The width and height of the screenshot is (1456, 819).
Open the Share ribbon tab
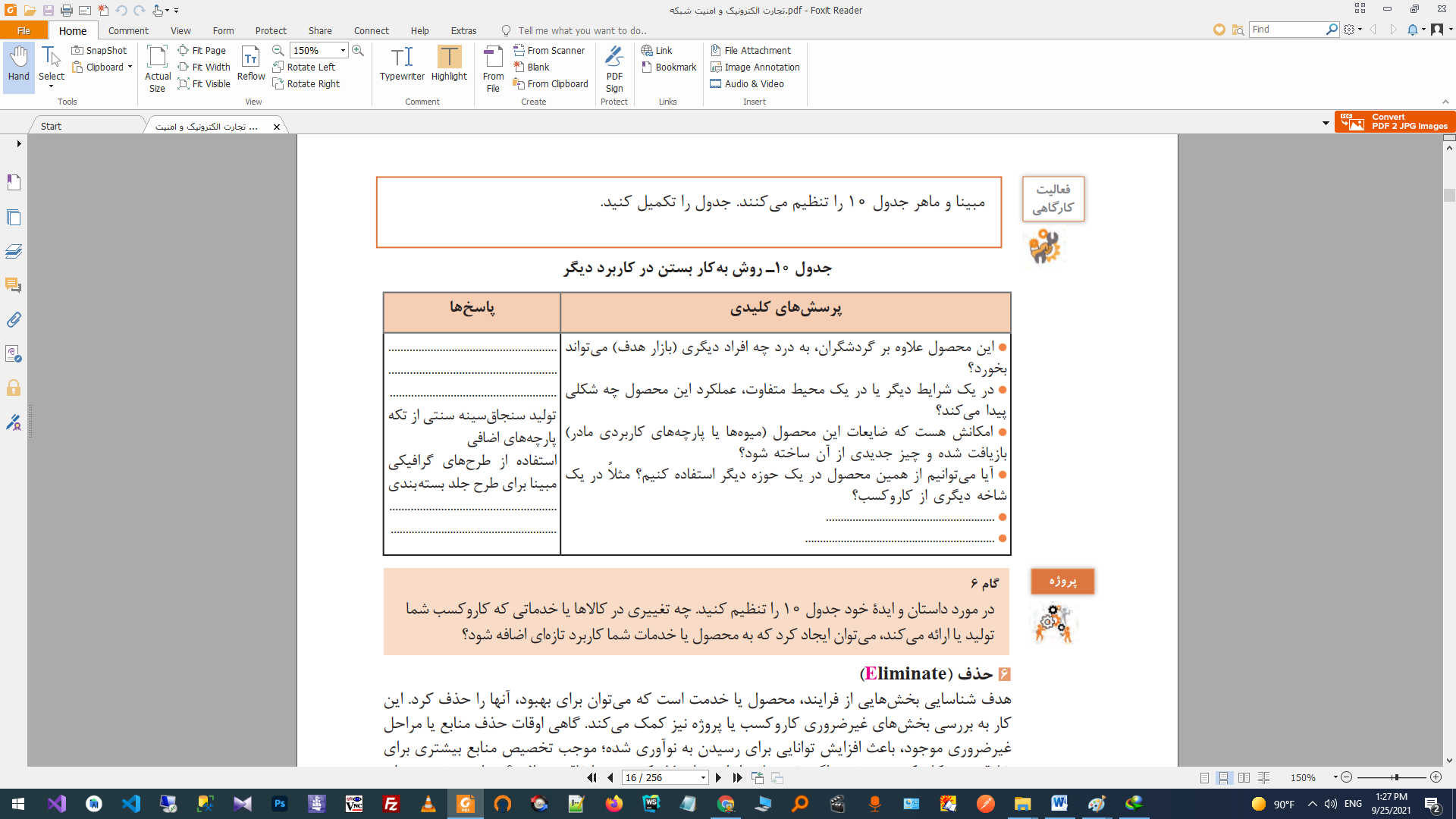click(x=320, y=30)
